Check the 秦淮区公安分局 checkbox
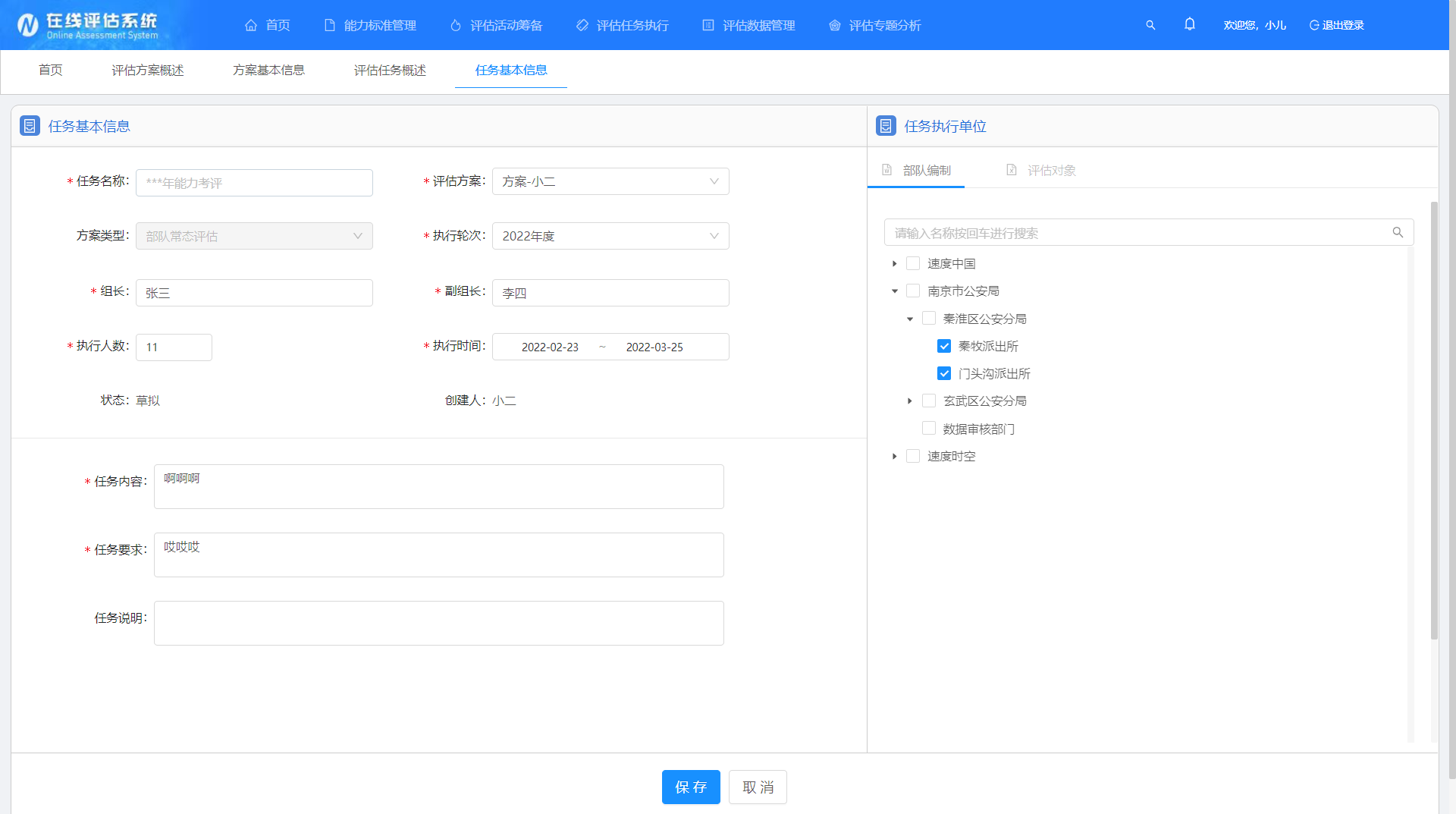 (929, 318)
